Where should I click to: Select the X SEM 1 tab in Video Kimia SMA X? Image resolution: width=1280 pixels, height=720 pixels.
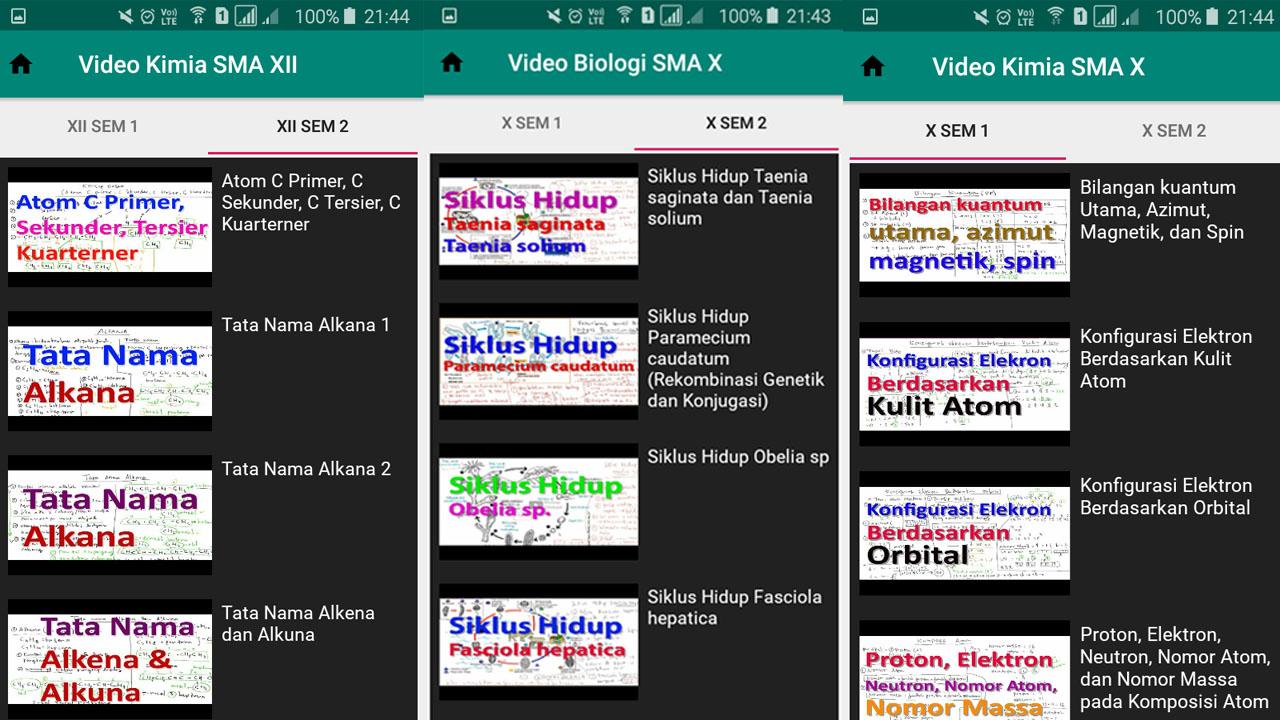tap(958, 131)
